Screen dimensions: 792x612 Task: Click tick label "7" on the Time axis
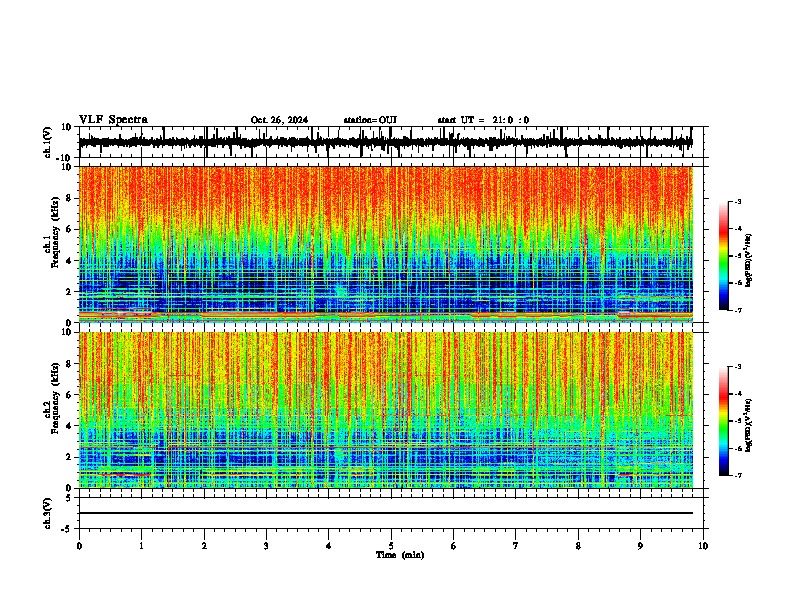[516, 546]
